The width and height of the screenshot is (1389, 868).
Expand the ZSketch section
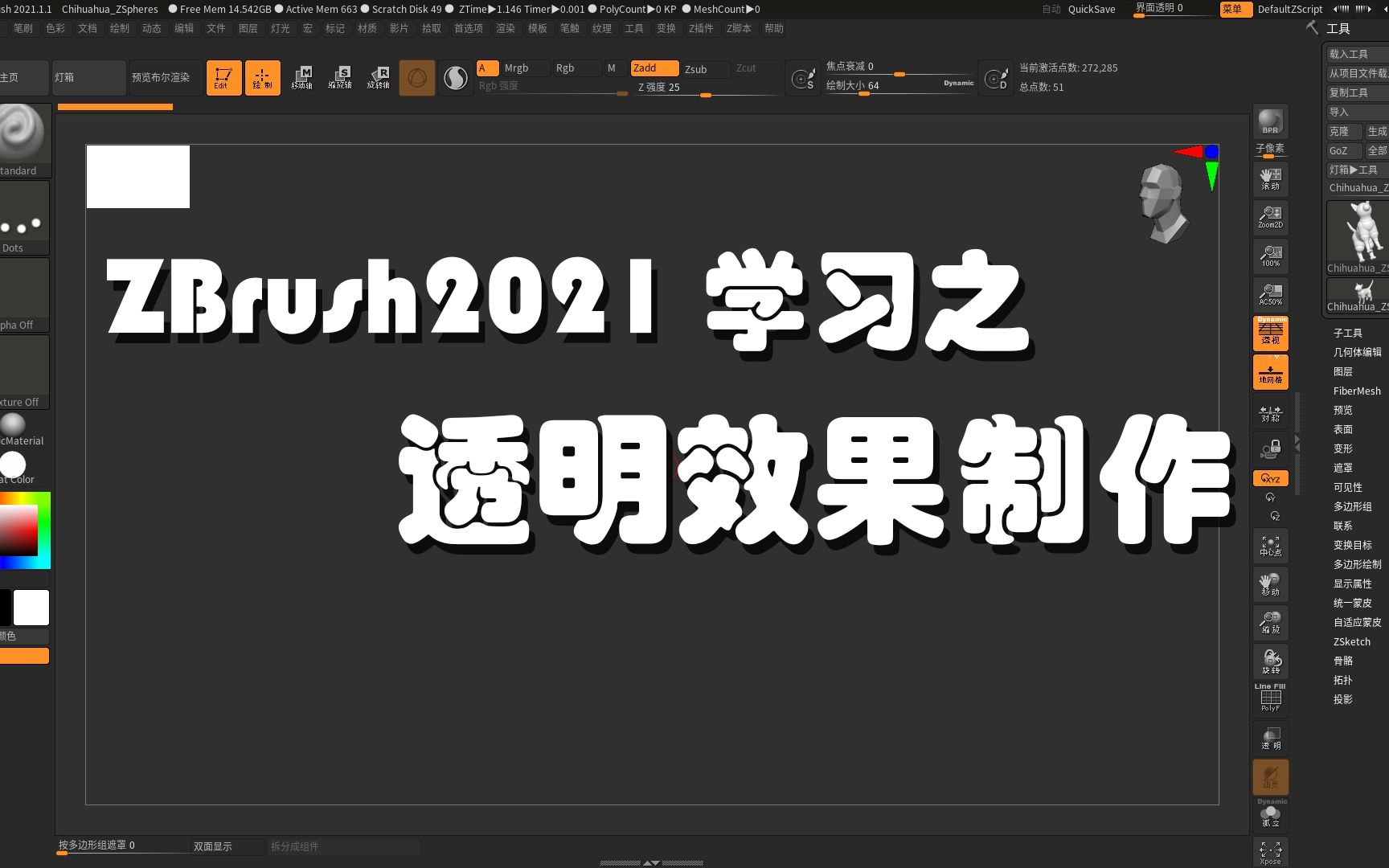pyautogui.click(x=1351, y=641)
